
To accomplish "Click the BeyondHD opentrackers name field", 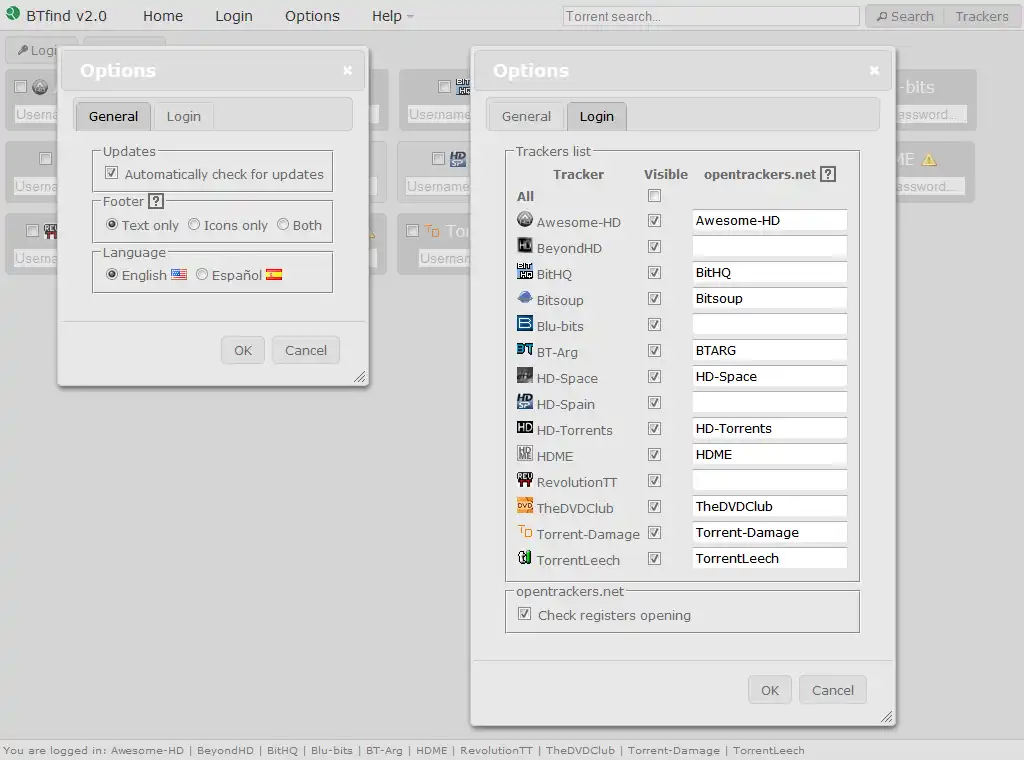I will coord(769,247).
